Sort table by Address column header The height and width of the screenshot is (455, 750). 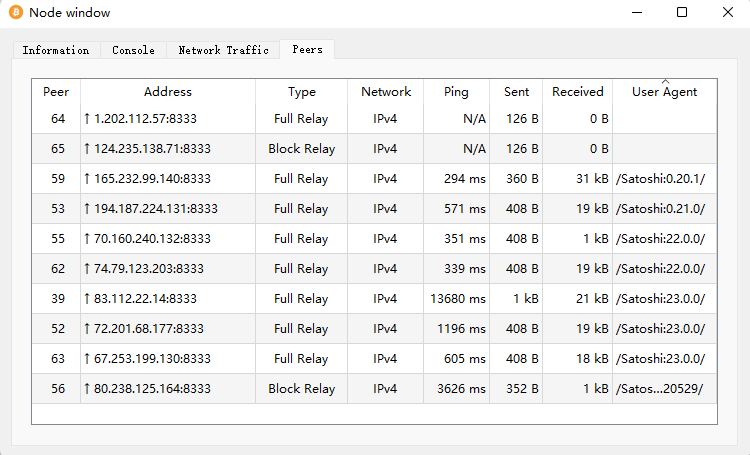coord(168,92)
